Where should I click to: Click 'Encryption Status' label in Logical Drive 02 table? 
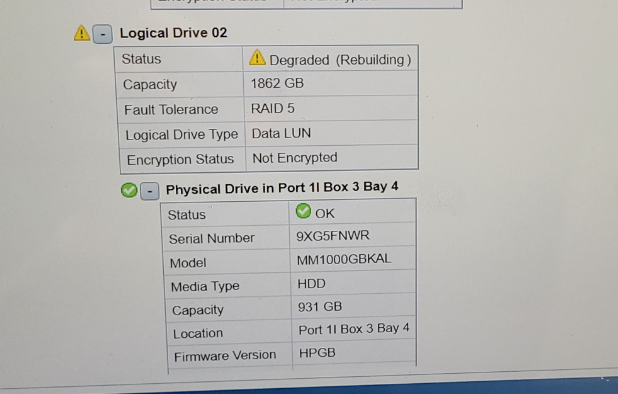click(x=180, y=160)
